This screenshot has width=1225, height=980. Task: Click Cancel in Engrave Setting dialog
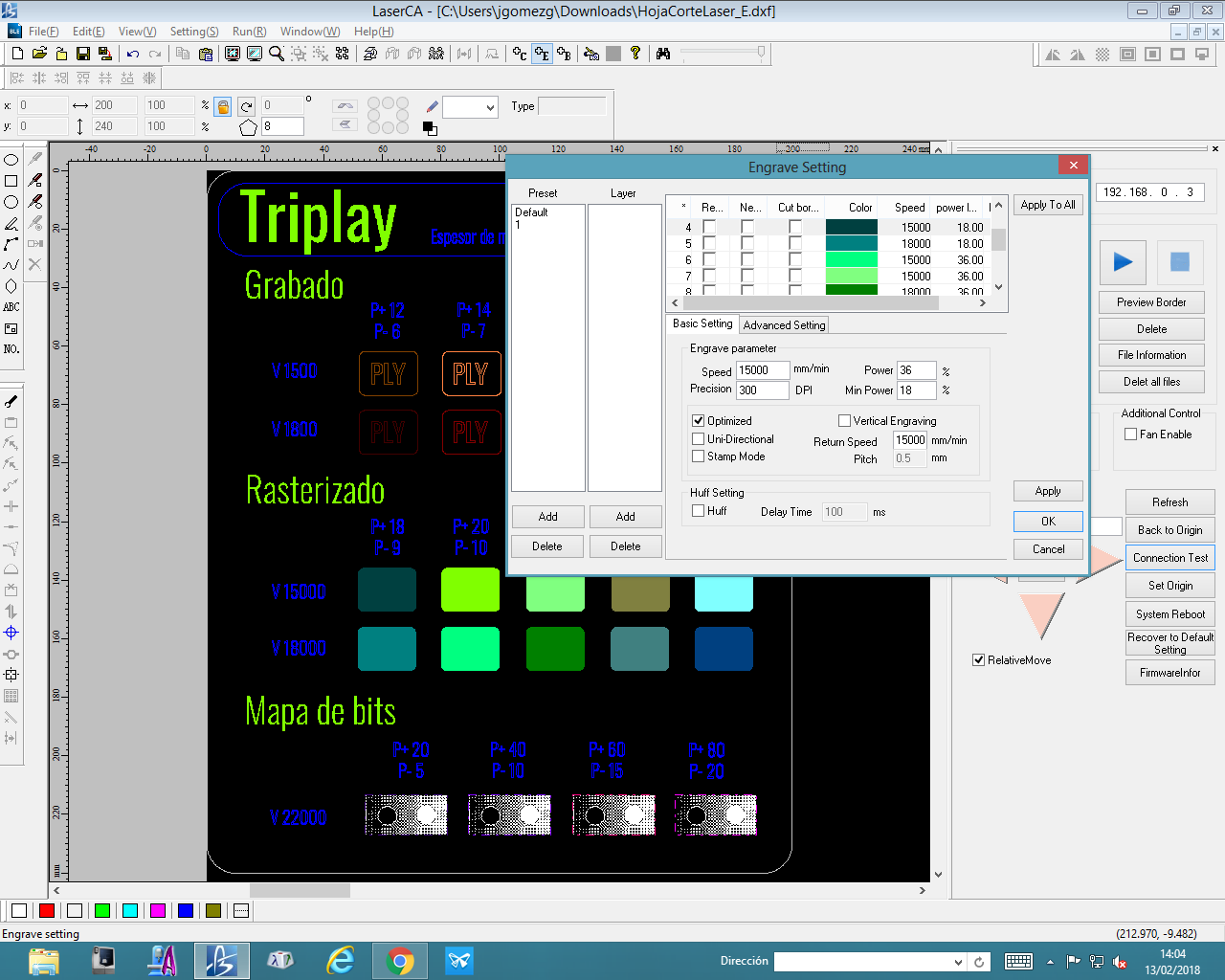(1048, 549)
